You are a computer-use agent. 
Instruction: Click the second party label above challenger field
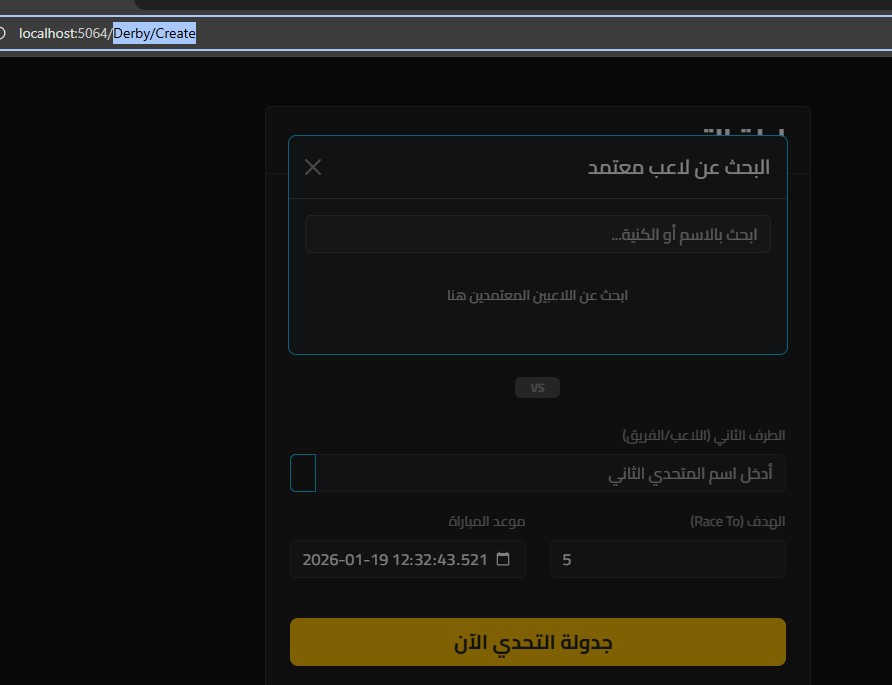coord(704,436)
